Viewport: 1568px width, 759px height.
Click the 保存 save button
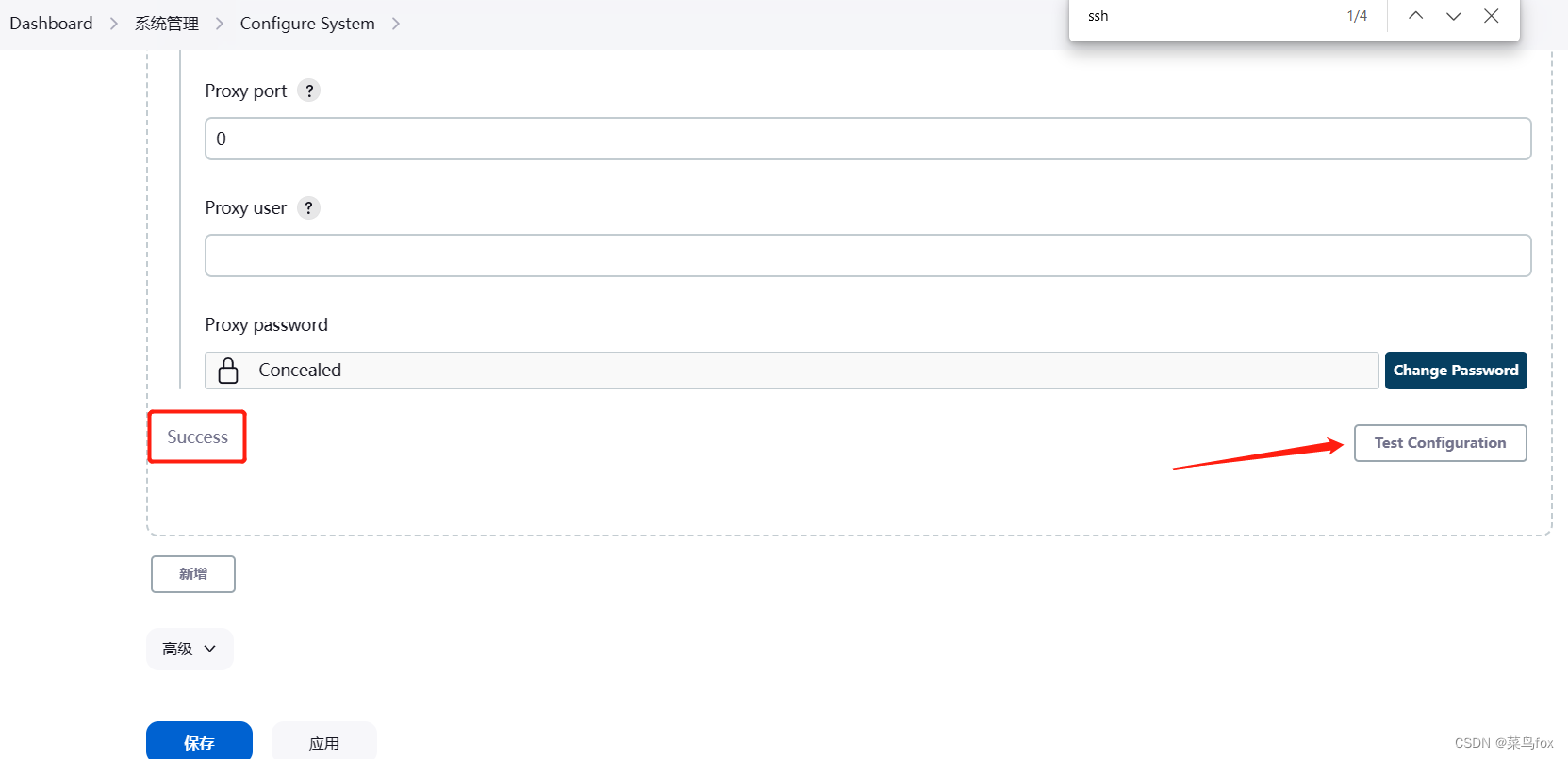(x=199, y=741)
